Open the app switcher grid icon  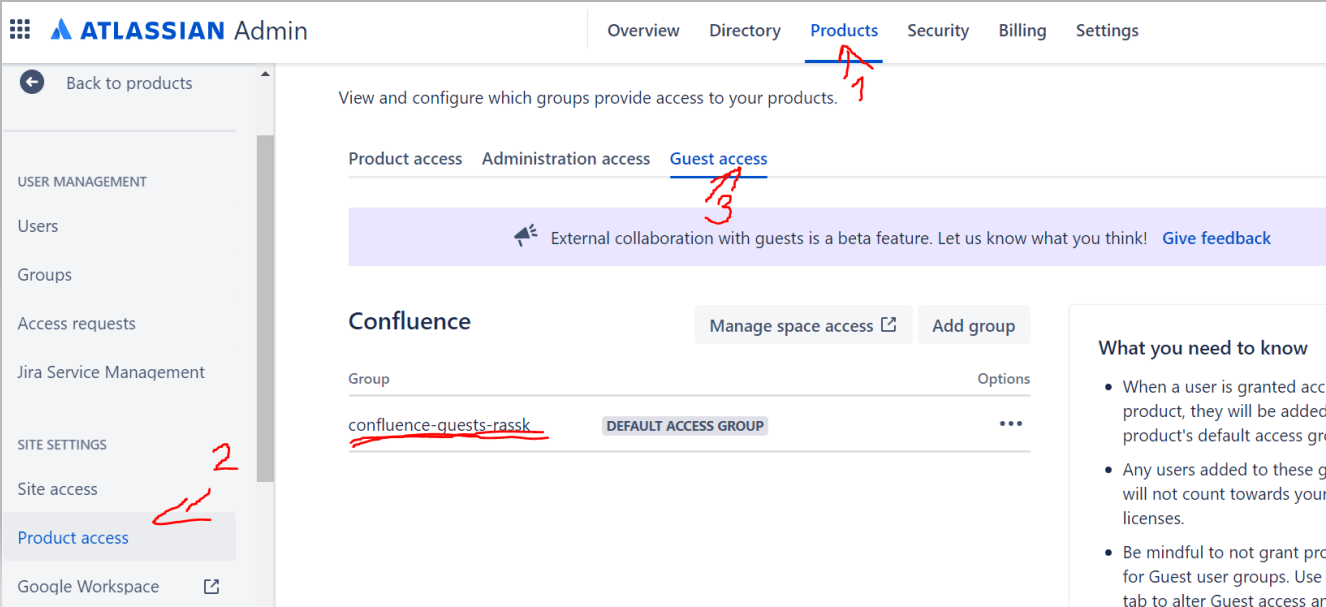tap(20, 29)
